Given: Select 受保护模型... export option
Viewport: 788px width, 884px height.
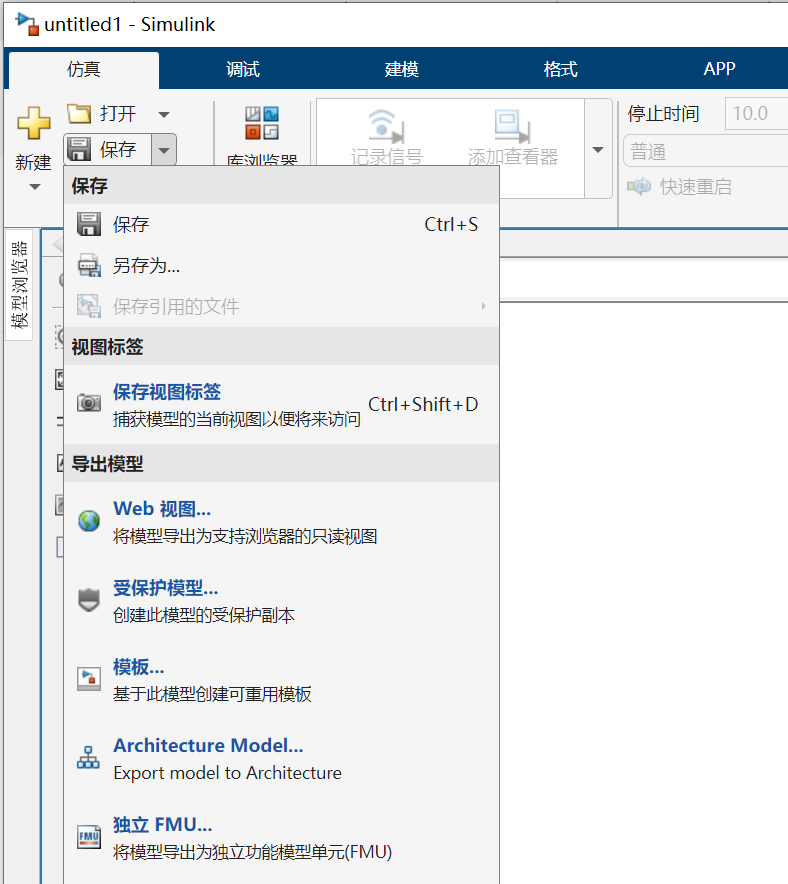Looking at the screenshot, I should point(281,601).
